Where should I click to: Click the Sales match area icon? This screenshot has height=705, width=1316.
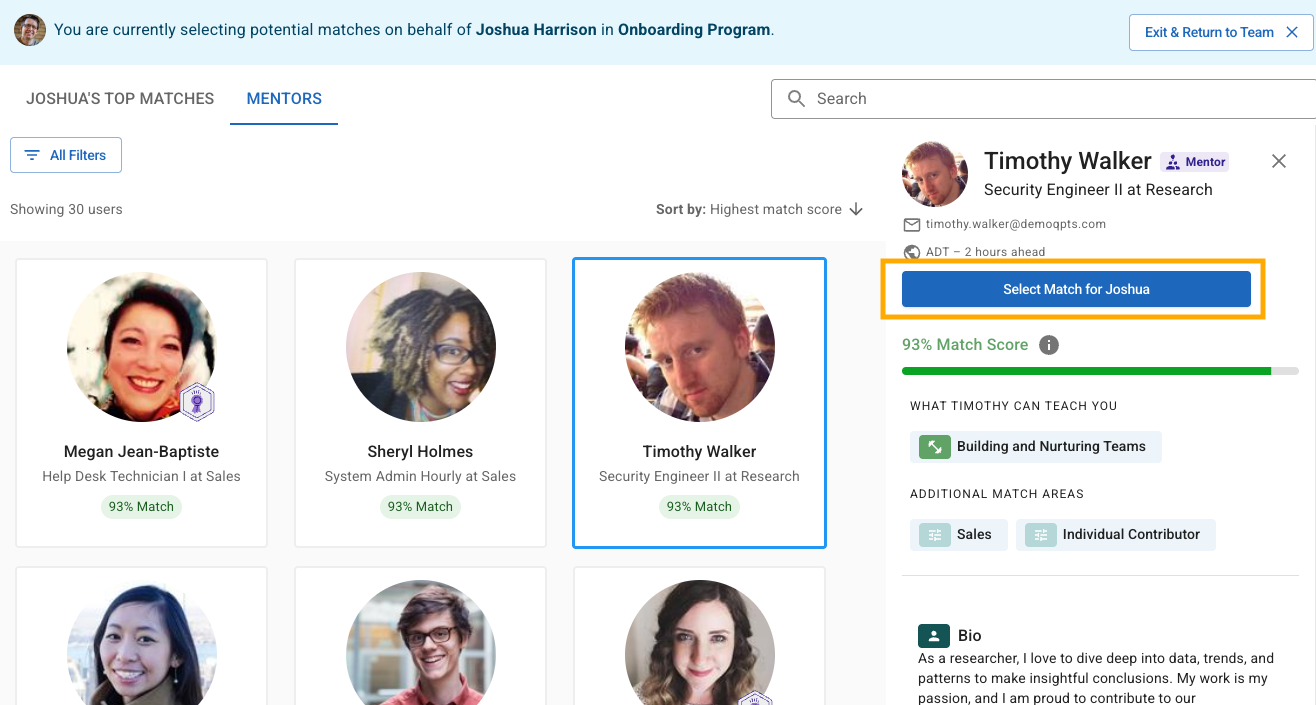tap(934, 535)
